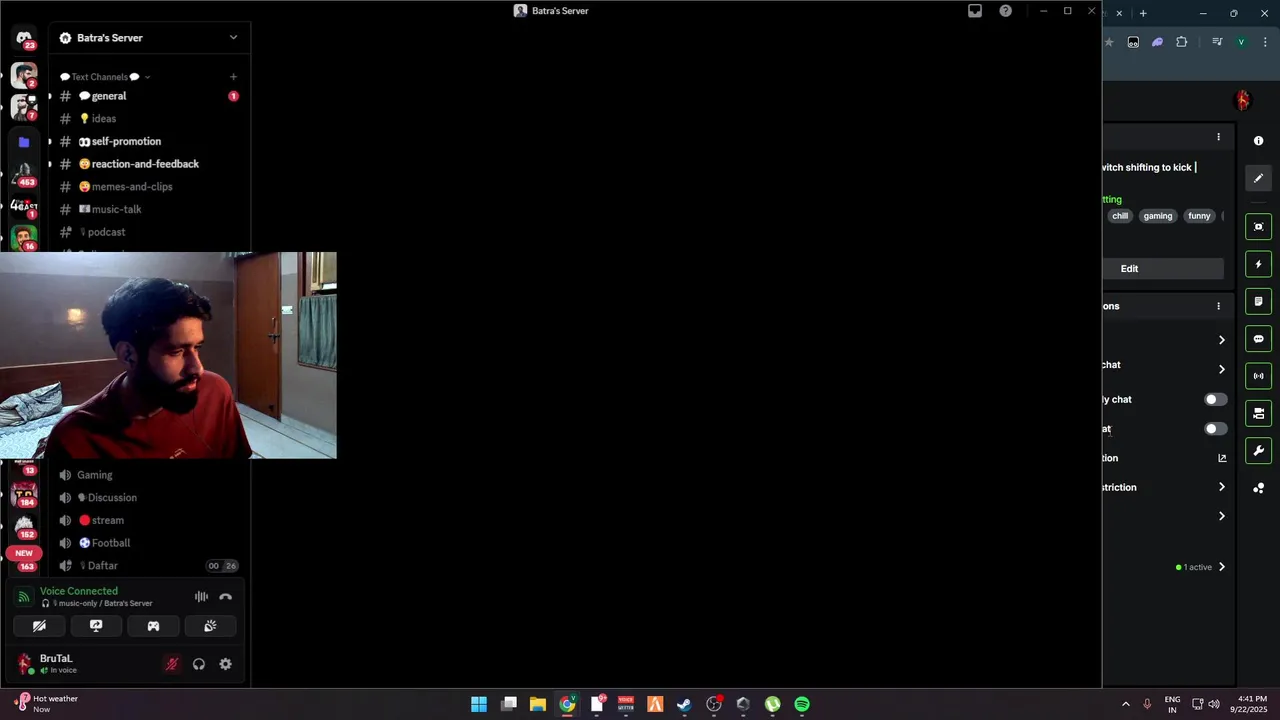This screenshot has height=720, width=1280.
Task: Expand the '1 active' row chevron
Action: tap(1221, 567)
